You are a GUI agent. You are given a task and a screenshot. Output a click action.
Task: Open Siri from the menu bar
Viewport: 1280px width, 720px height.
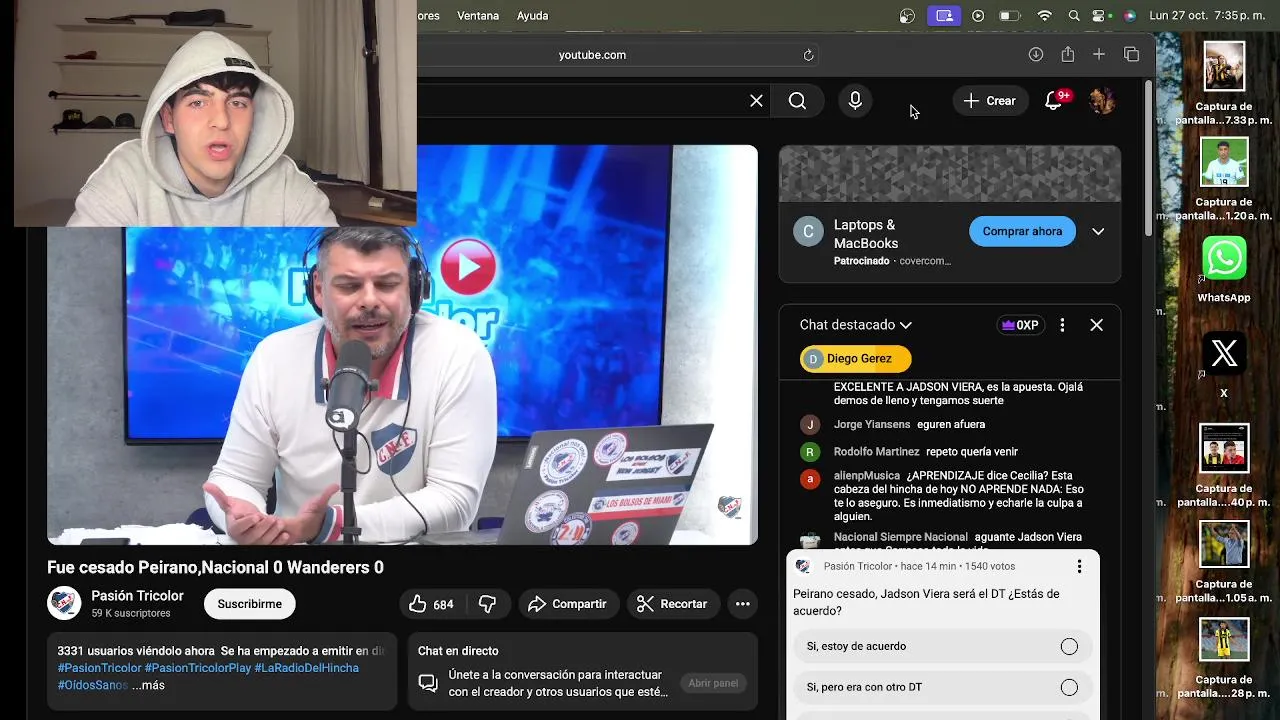[1130, 16]
